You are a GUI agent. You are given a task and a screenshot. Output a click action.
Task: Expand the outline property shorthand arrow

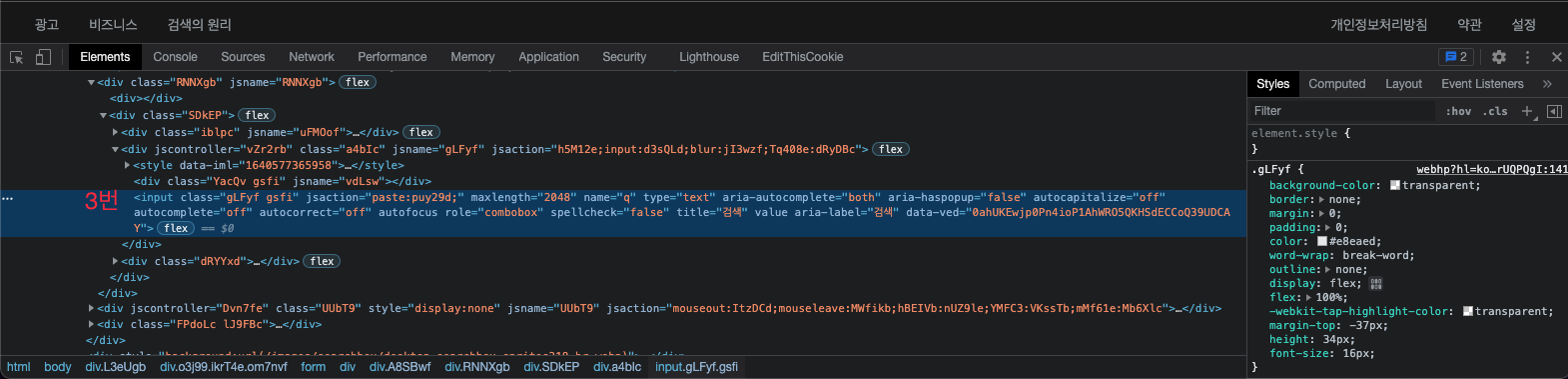(1328, 270)
